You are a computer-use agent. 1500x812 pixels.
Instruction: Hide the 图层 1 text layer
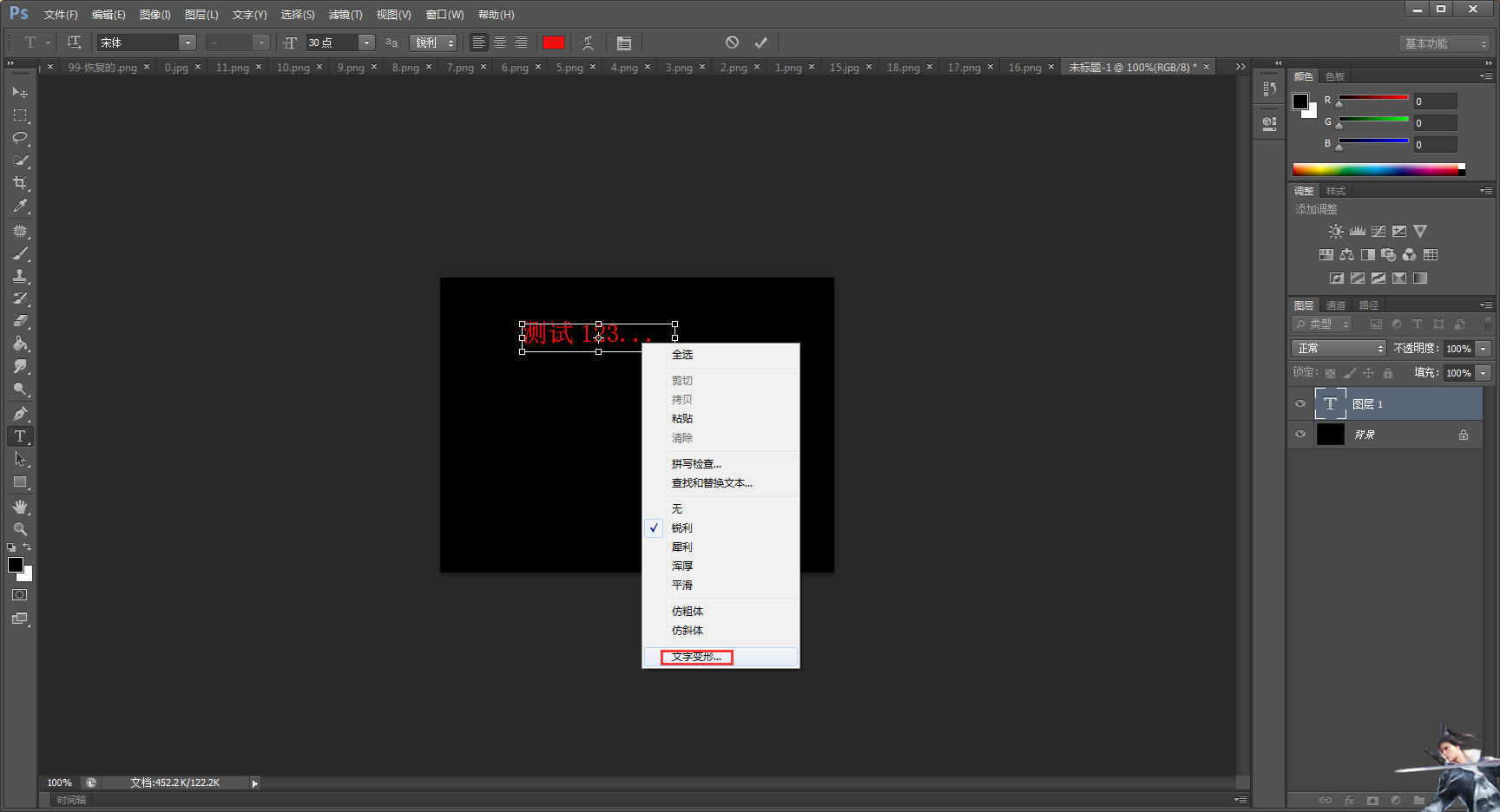point(1300,403)
